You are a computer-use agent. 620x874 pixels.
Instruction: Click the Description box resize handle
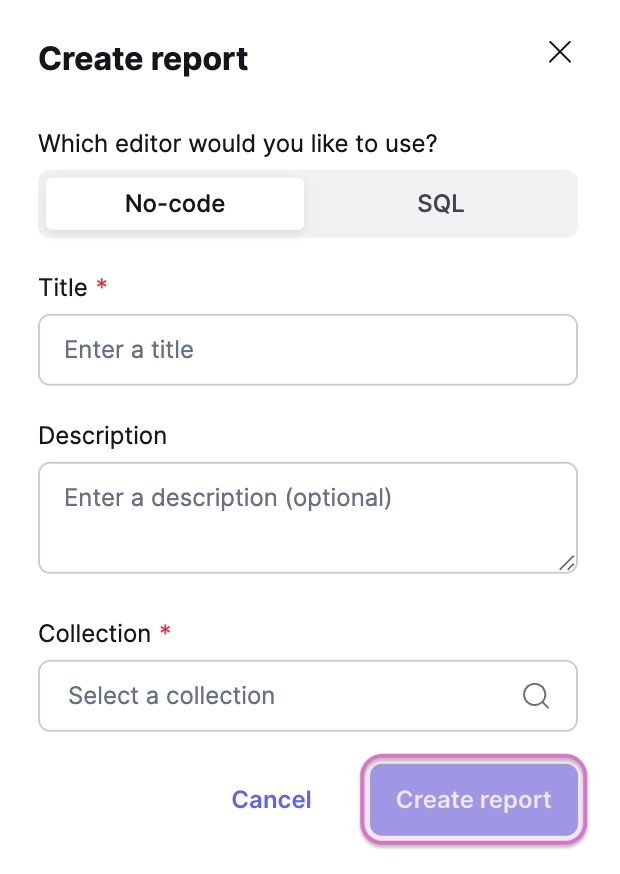567,563
